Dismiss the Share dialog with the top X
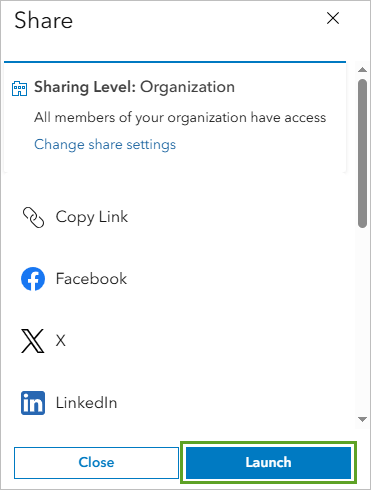This screenshot has width=371, height=490. click(x=333, y=18)
